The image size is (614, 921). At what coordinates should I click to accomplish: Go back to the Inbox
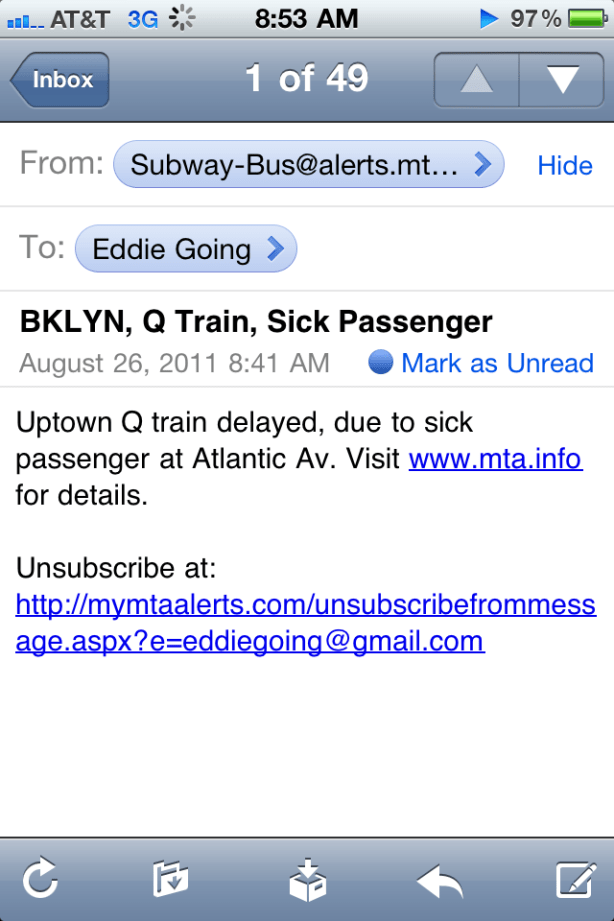click(60, 80)
